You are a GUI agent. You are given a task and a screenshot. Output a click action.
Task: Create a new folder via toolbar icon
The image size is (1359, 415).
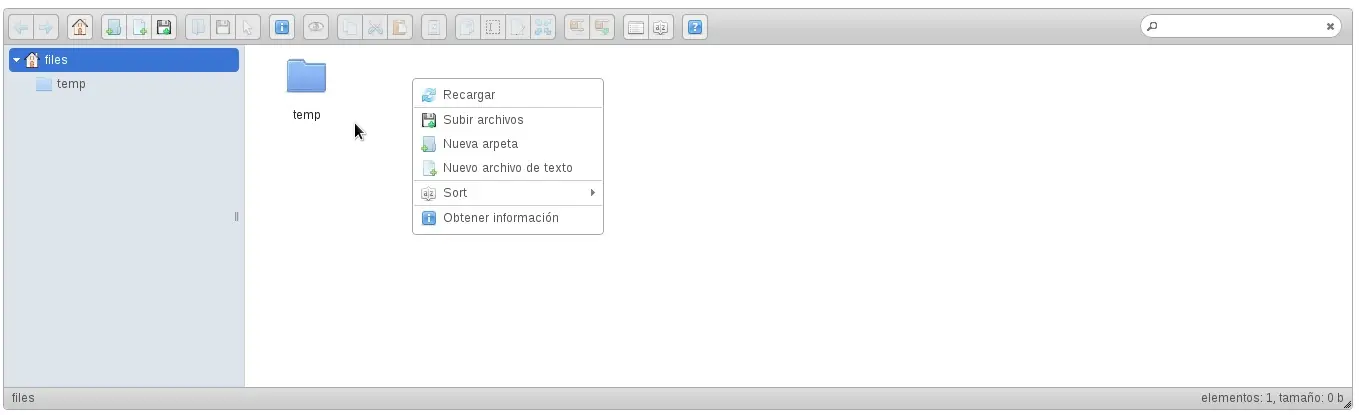point(114,28)
